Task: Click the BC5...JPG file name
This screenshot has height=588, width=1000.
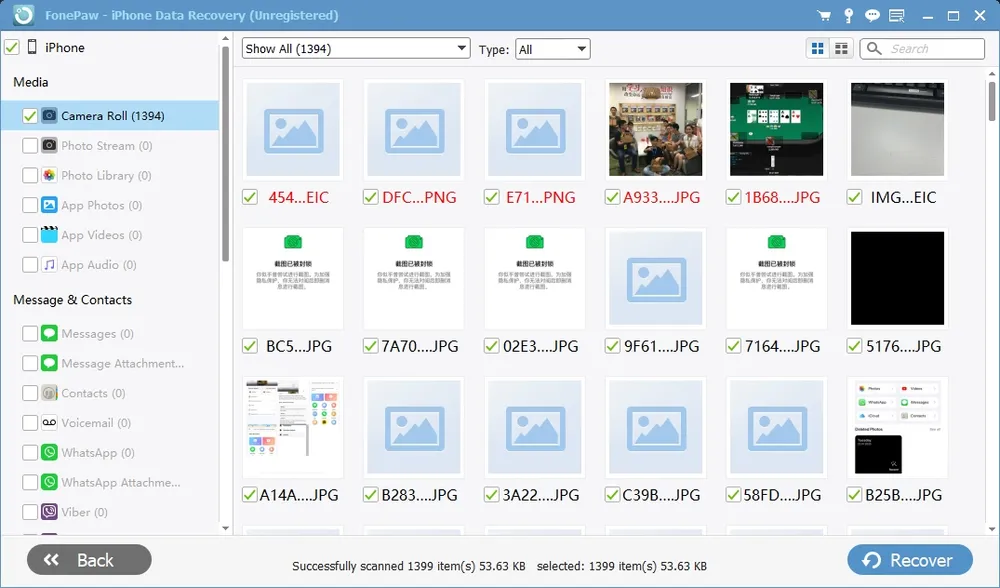Action: coord(298,346)
